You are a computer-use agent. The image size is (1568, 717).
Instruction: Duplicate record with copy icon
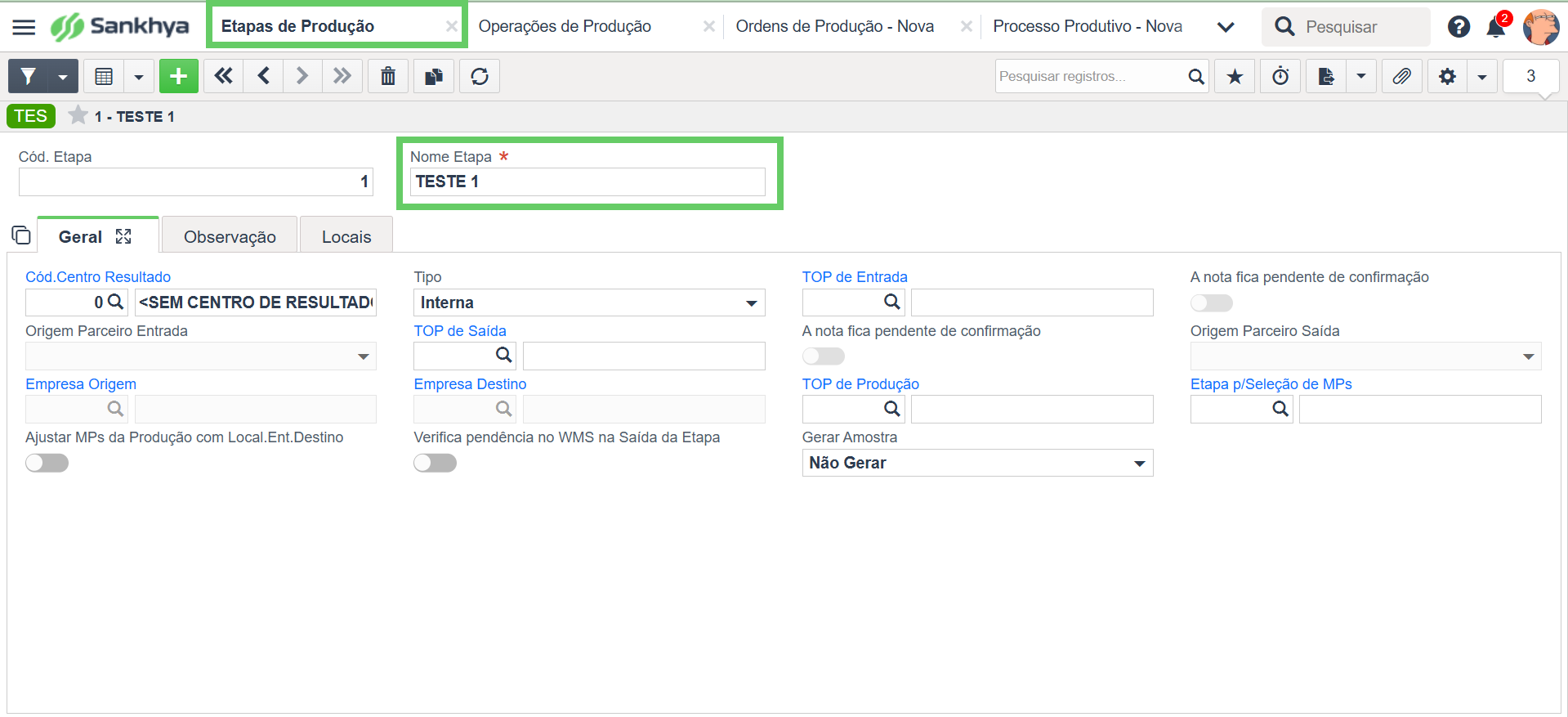point(434,76)
